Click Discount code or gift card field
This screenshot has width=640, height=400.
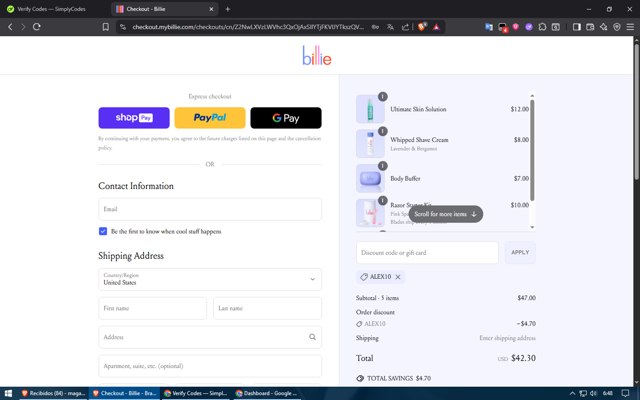(427, 252)
